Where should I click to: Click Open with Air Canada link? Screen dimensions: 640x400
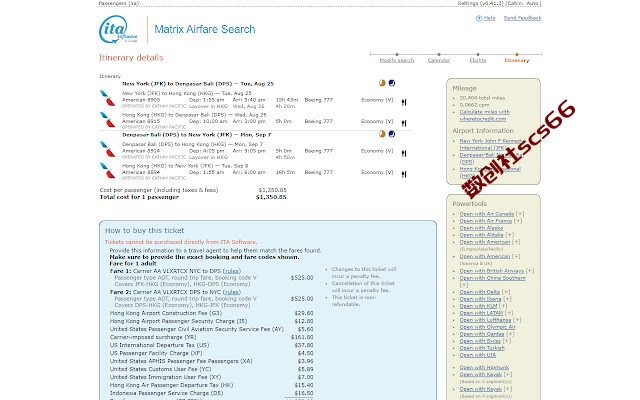coord(487,214)
